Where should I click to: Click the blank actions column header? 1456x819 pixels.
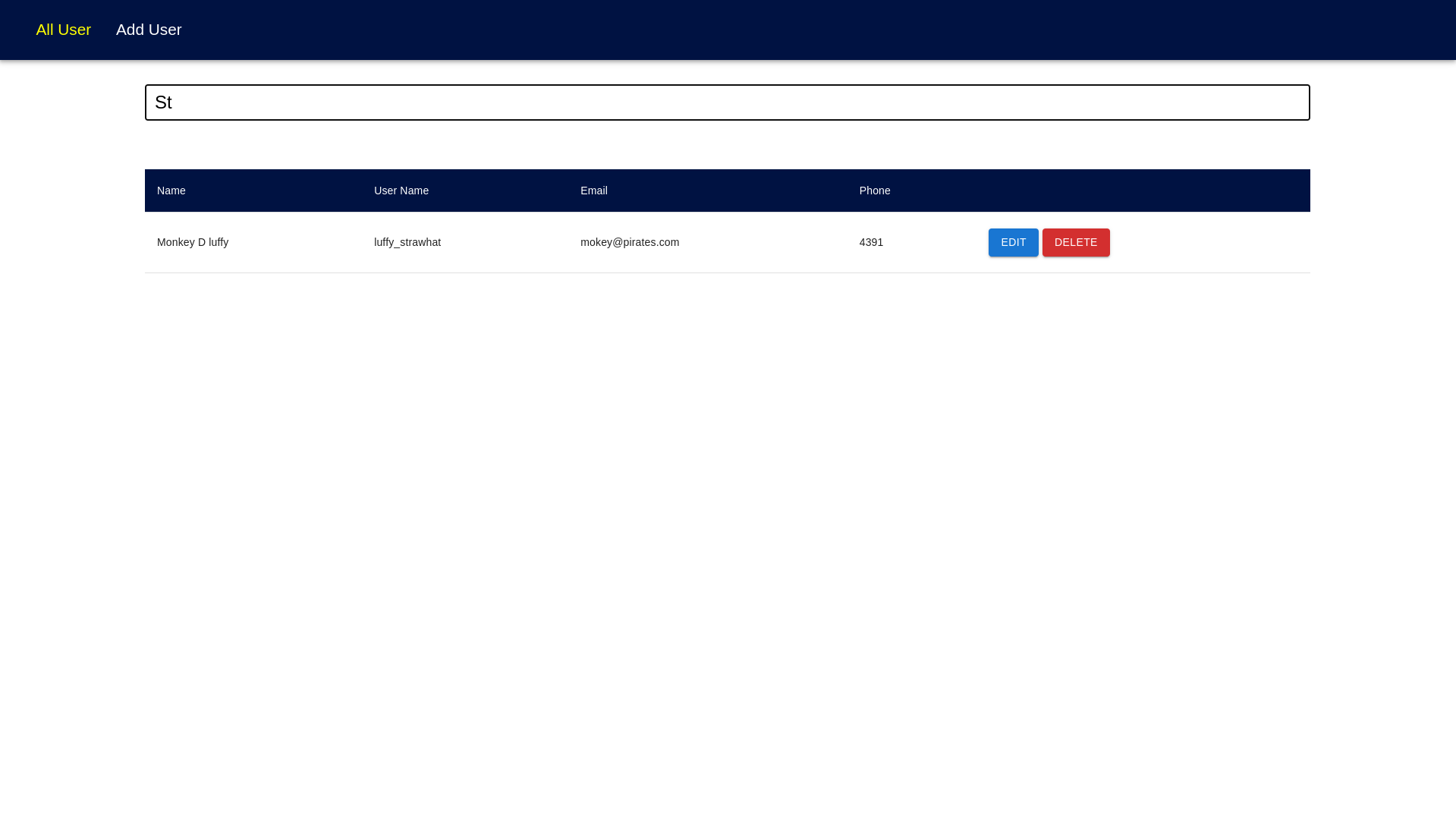coord(1138,191)
